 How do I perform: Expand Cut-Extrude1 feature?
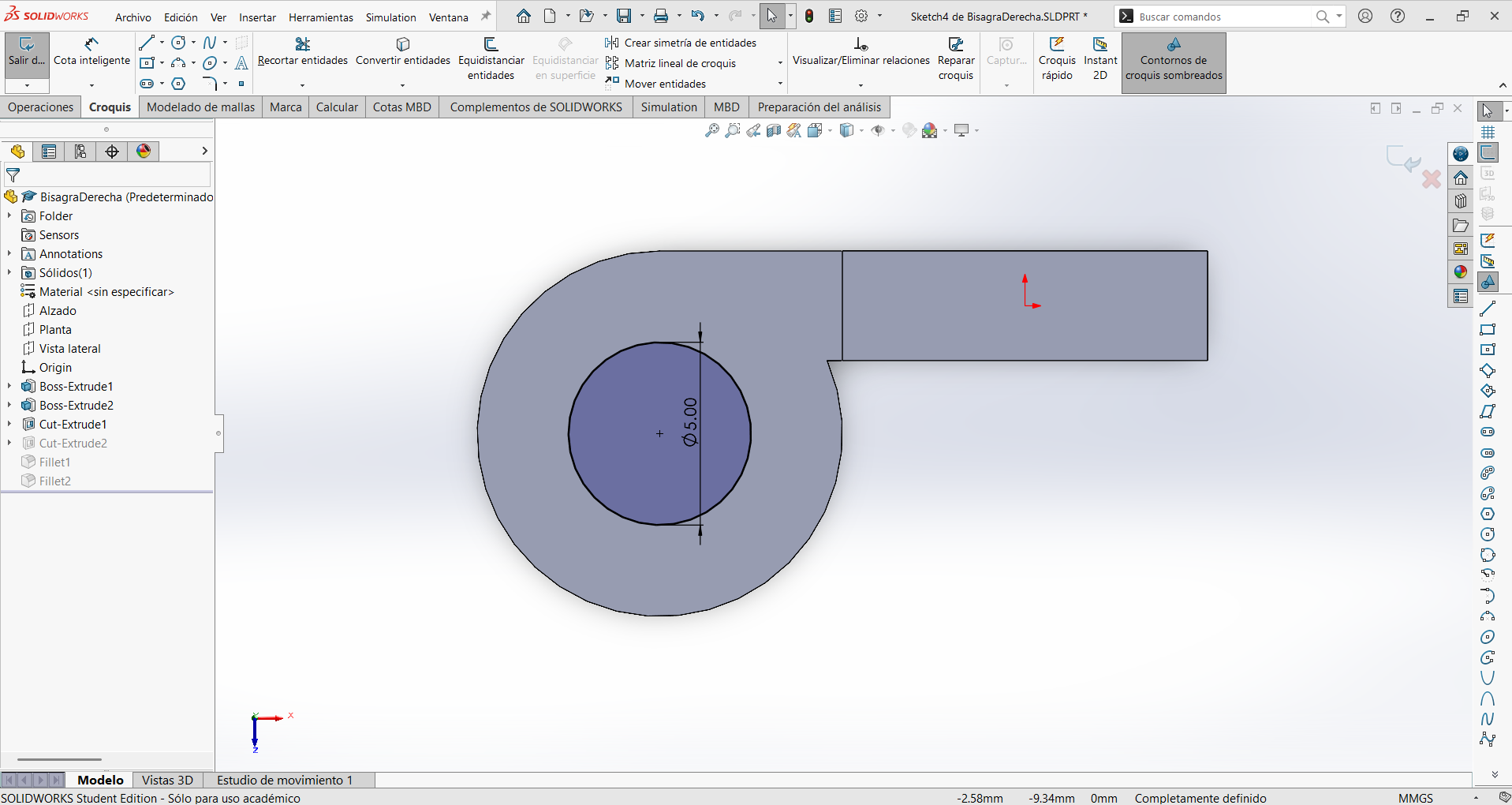click(9, 424)
